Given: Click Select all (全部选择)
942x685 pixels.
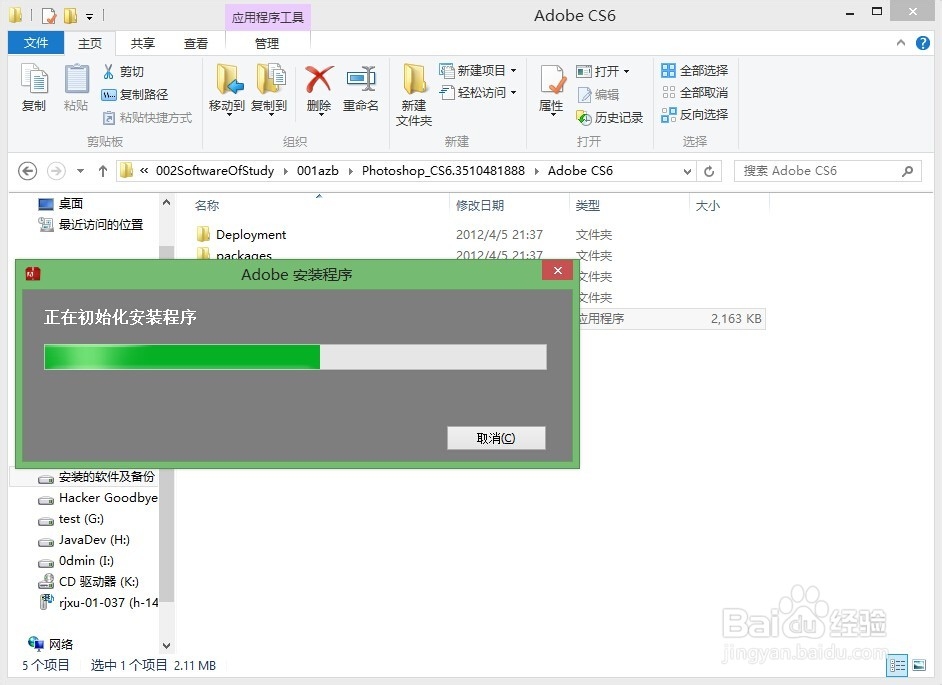Looking at the screenshot, I should pyautogui.click(x=694, y=70).
